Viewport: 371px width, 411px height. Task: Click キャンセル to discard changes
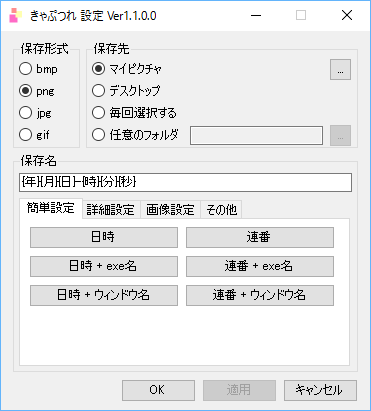tap(320, 390)
